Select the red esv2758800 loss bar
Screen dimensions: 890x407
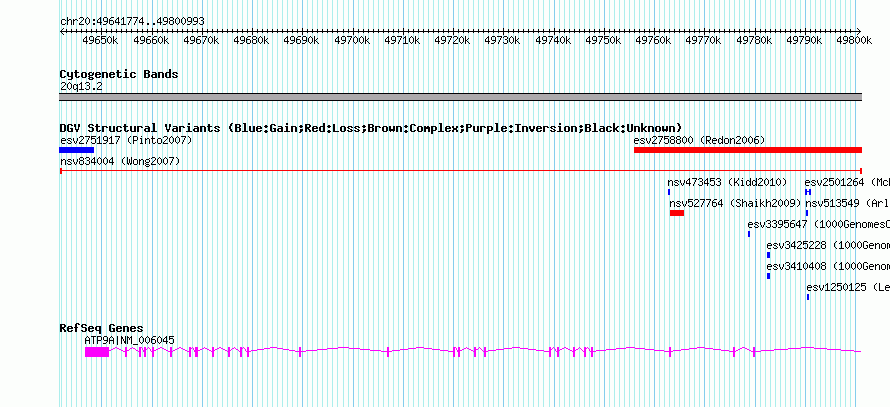[x=748, y=150]
